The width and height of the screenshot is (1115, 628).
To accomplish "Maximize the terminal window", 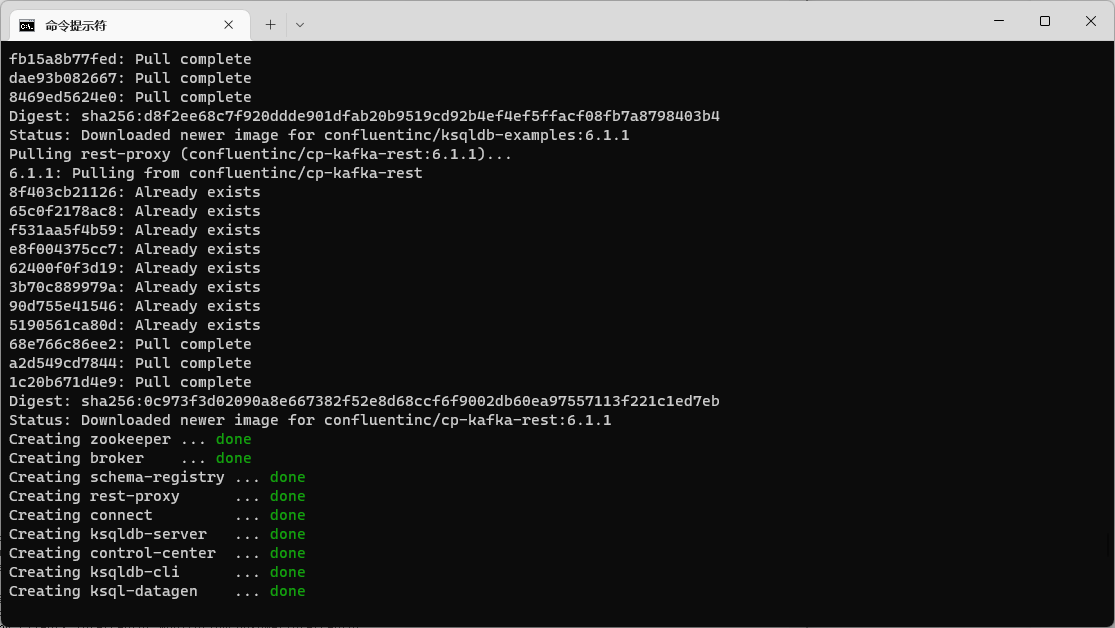I will coord(1045,21).
